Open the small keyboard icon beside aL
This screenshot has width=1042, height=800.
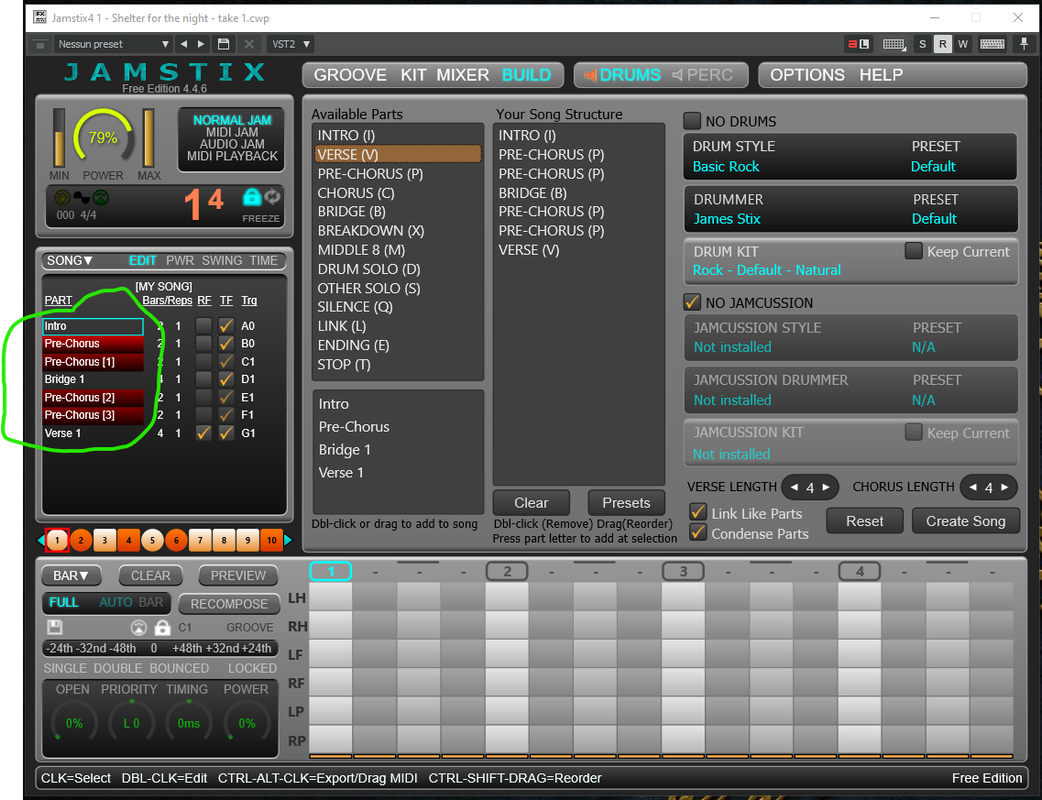[x=894, y=44]
